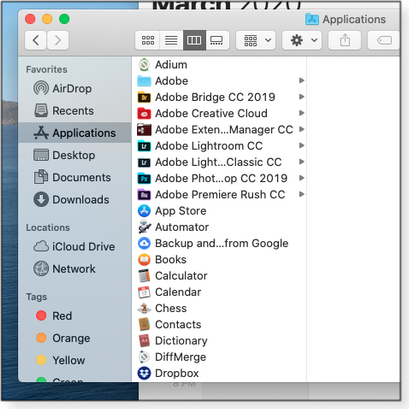Go back with the left arrow button

(x=36, y=40)
